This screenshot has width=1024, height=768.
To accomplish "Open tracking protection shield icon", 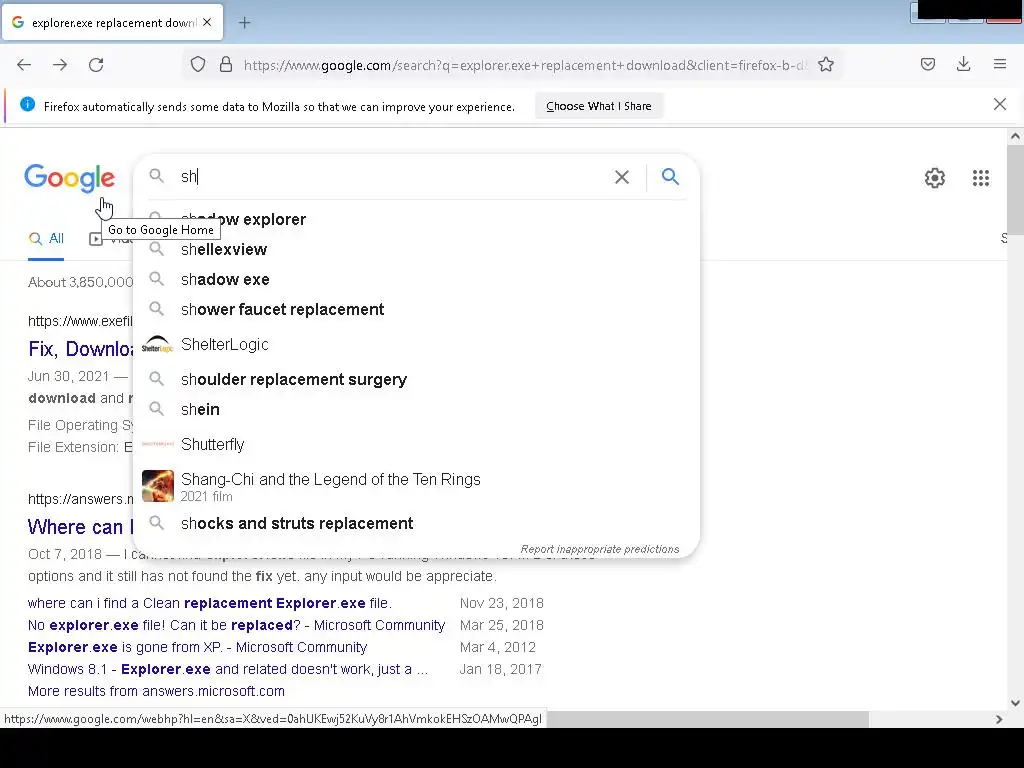I will coord(198,65).
